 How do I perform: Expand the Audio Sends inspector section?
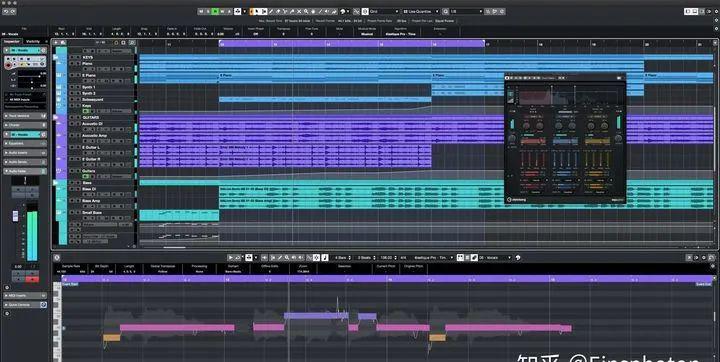coord(25,162)
